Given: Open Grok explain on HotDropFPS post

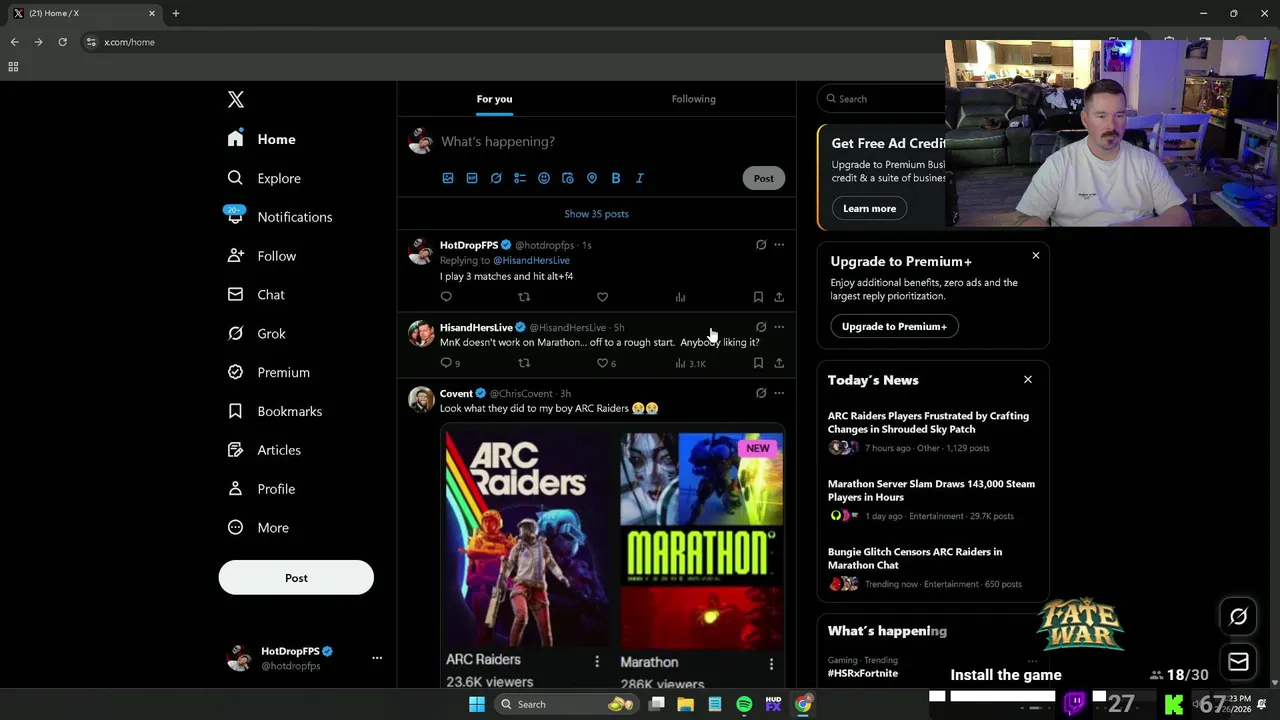Looking at the screenshot, I should [761, 245].
